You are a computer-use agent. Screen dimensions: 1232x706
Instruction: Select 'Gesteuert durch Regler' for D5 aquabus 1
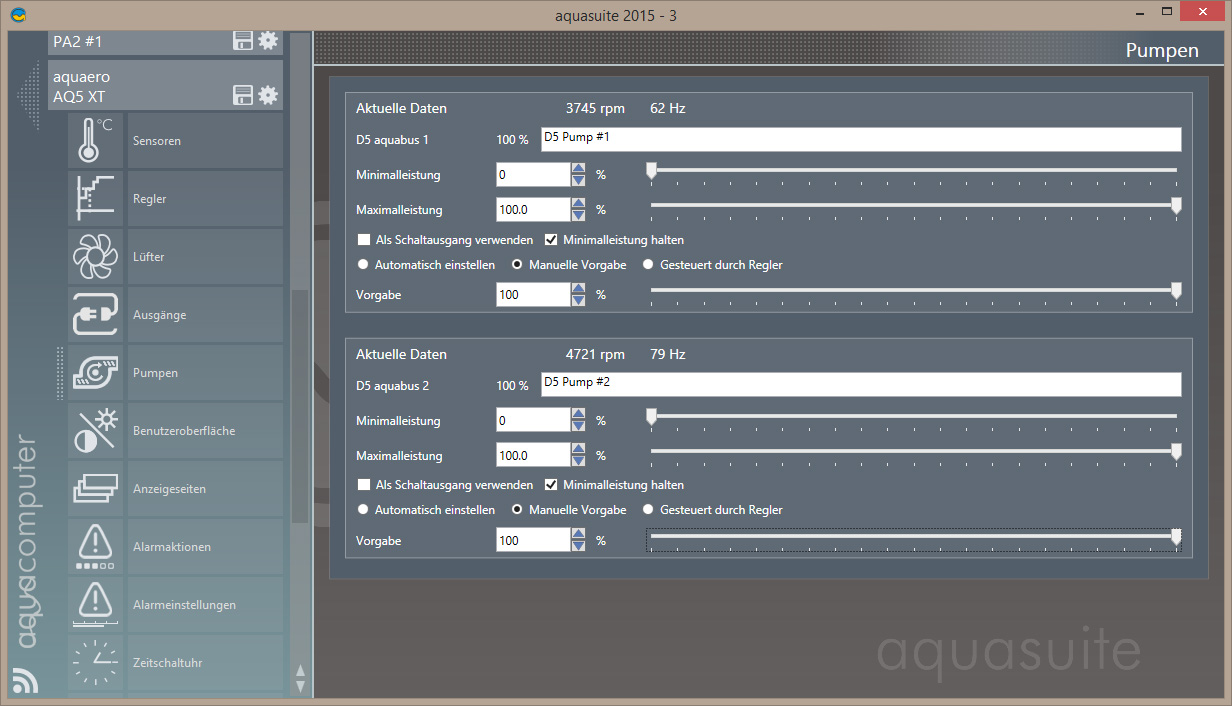click(648, 265)
